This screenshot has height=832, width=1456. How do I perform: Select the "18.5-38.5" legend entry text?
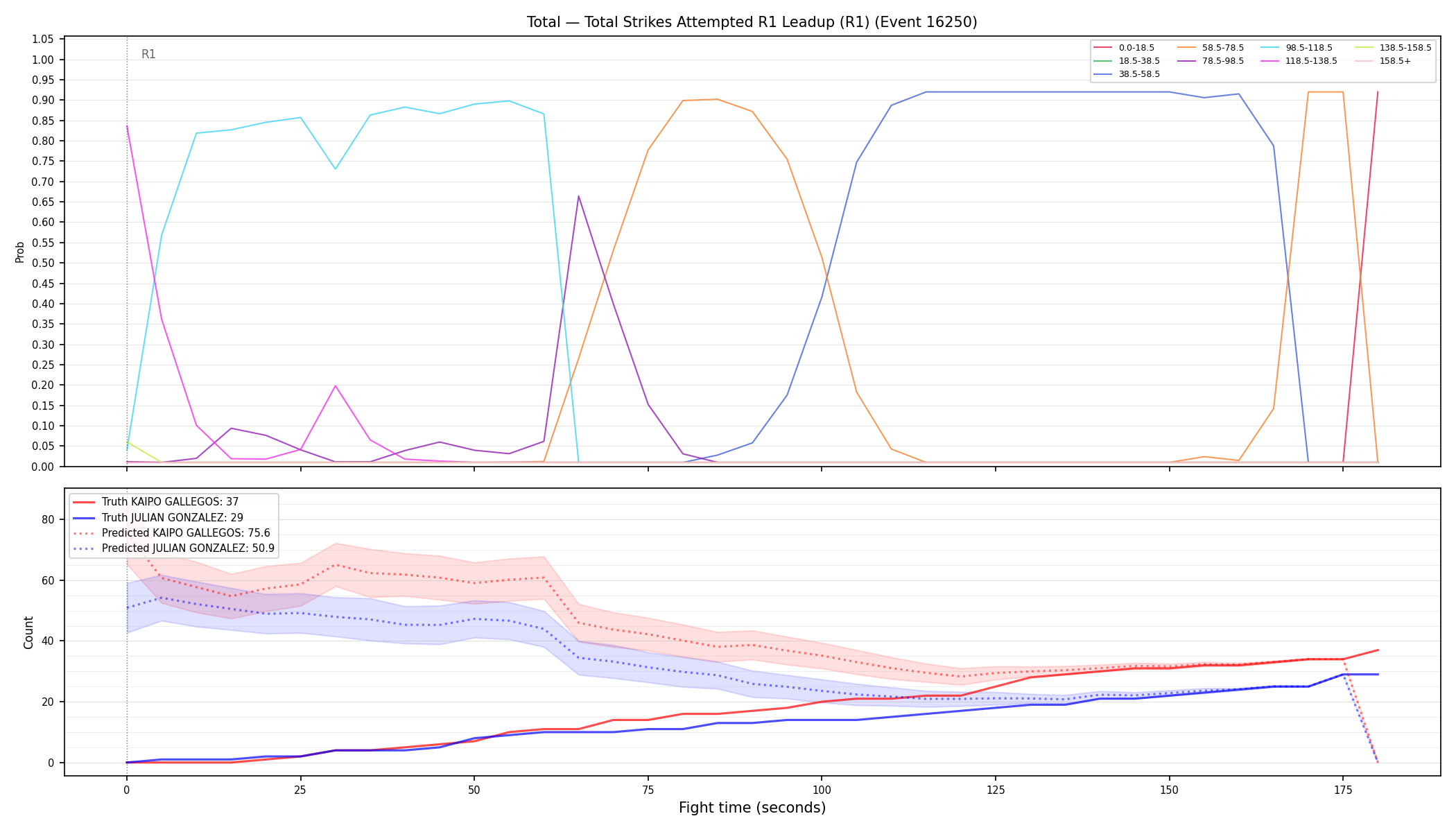(x=1139, y=61)
